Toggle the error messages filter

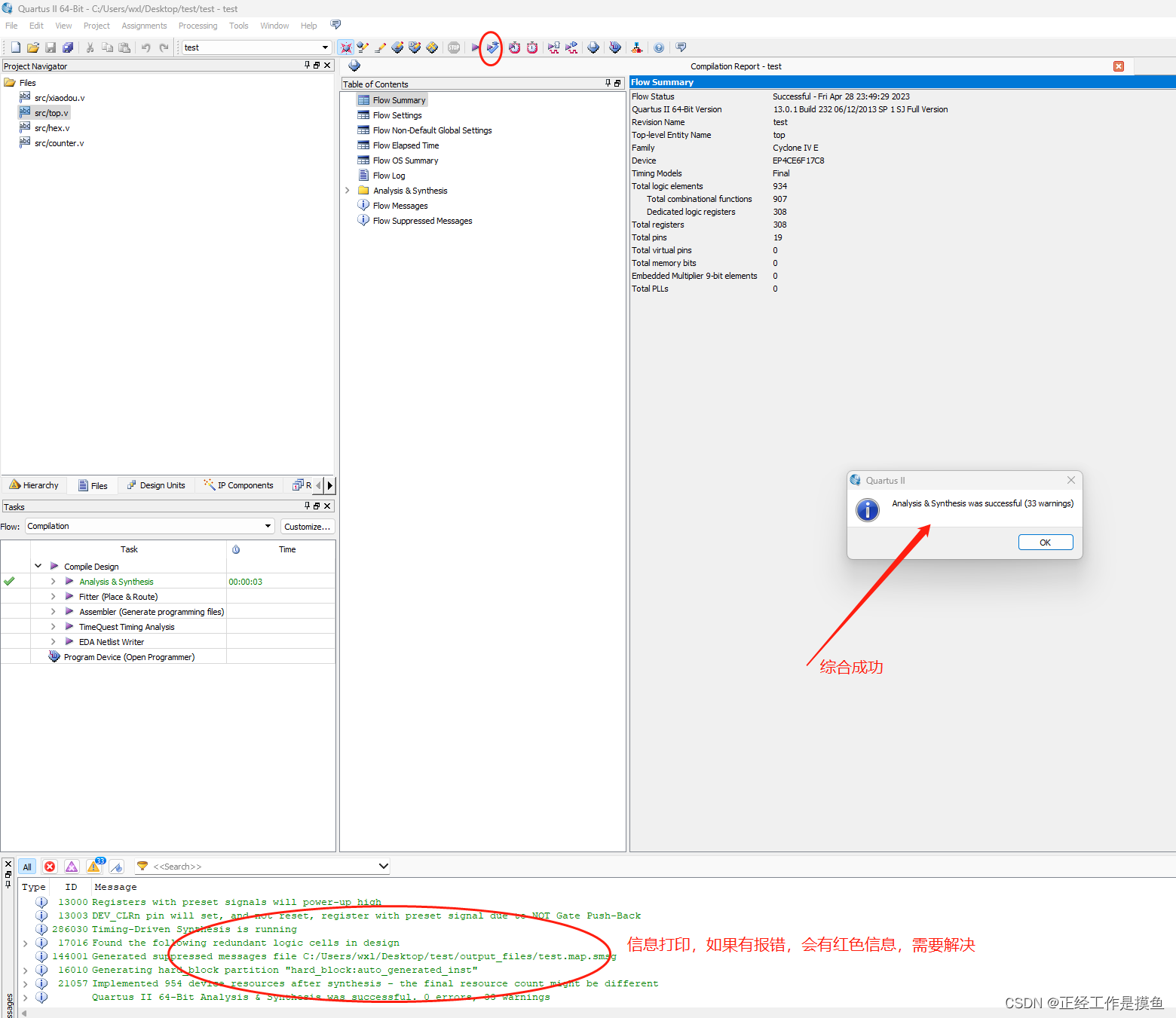[50, 867]
